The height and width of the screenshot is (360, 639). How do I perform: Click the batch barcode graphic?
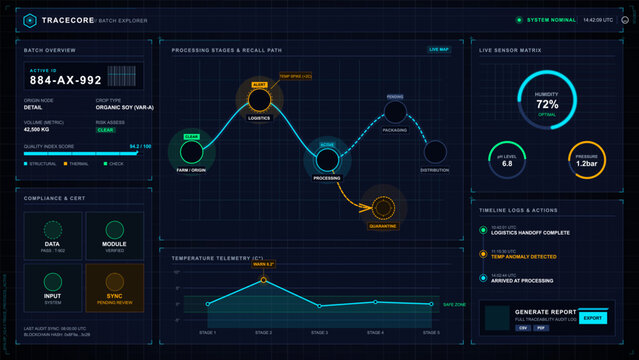(121, 76)
